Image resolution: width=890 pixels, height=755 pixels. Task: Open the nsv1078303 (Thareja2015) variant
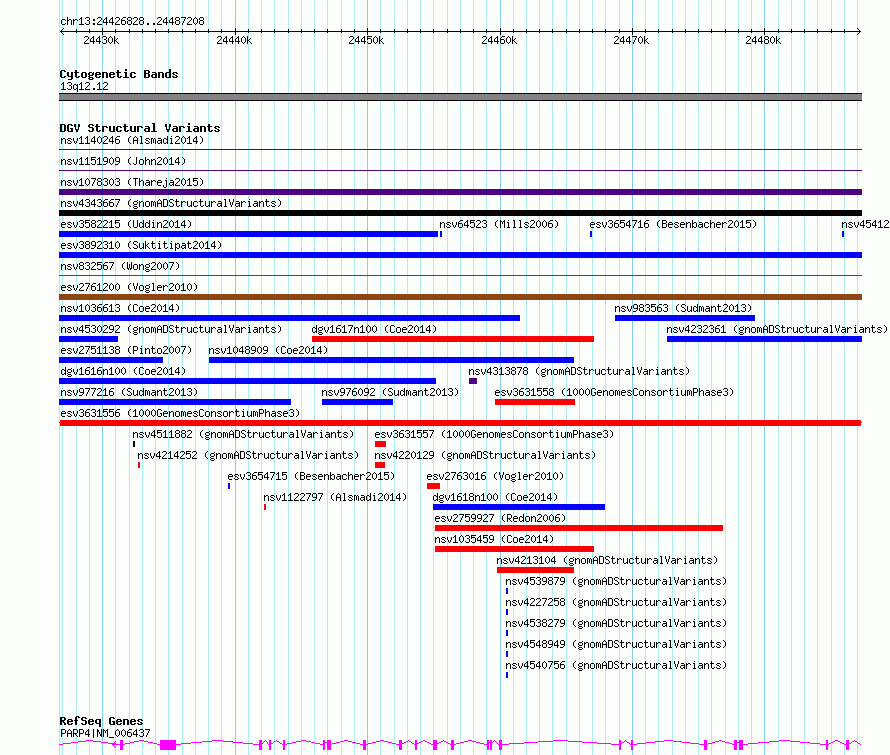pos(132,182)
